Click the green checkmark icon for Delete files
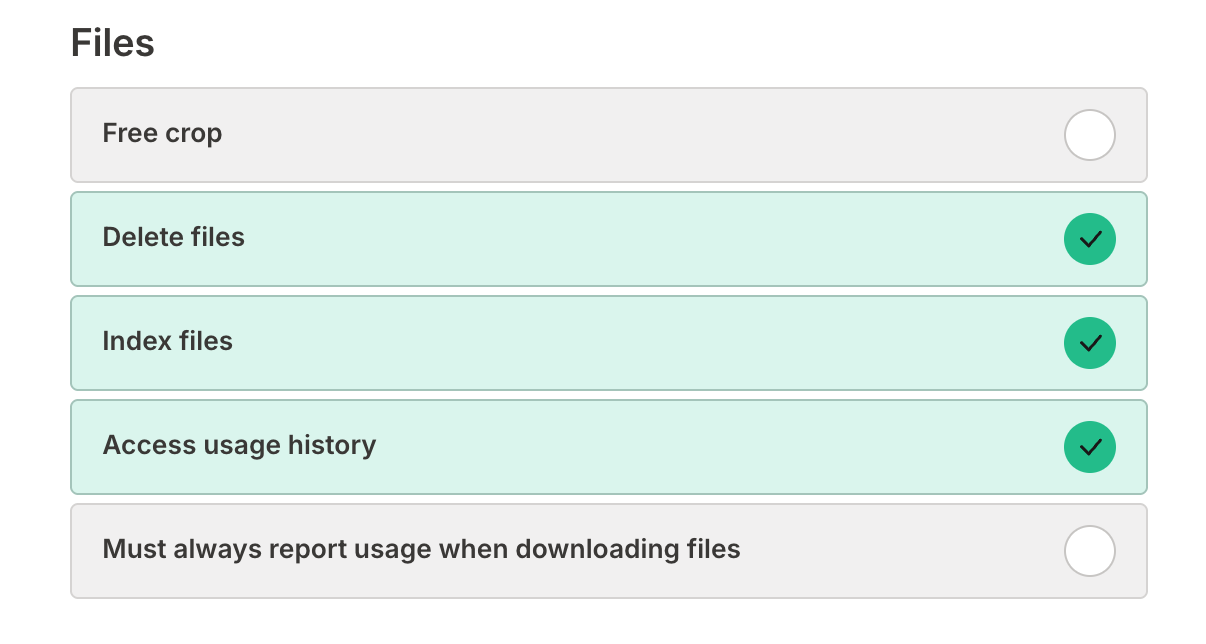 (1089, 239)
